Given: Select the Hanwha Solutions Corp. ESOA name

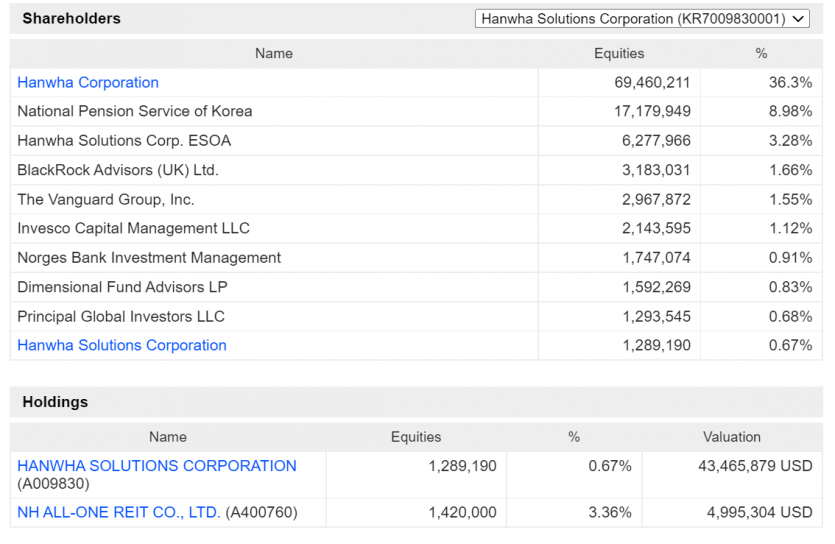Looking at the screenshot, I should point(124,141).
